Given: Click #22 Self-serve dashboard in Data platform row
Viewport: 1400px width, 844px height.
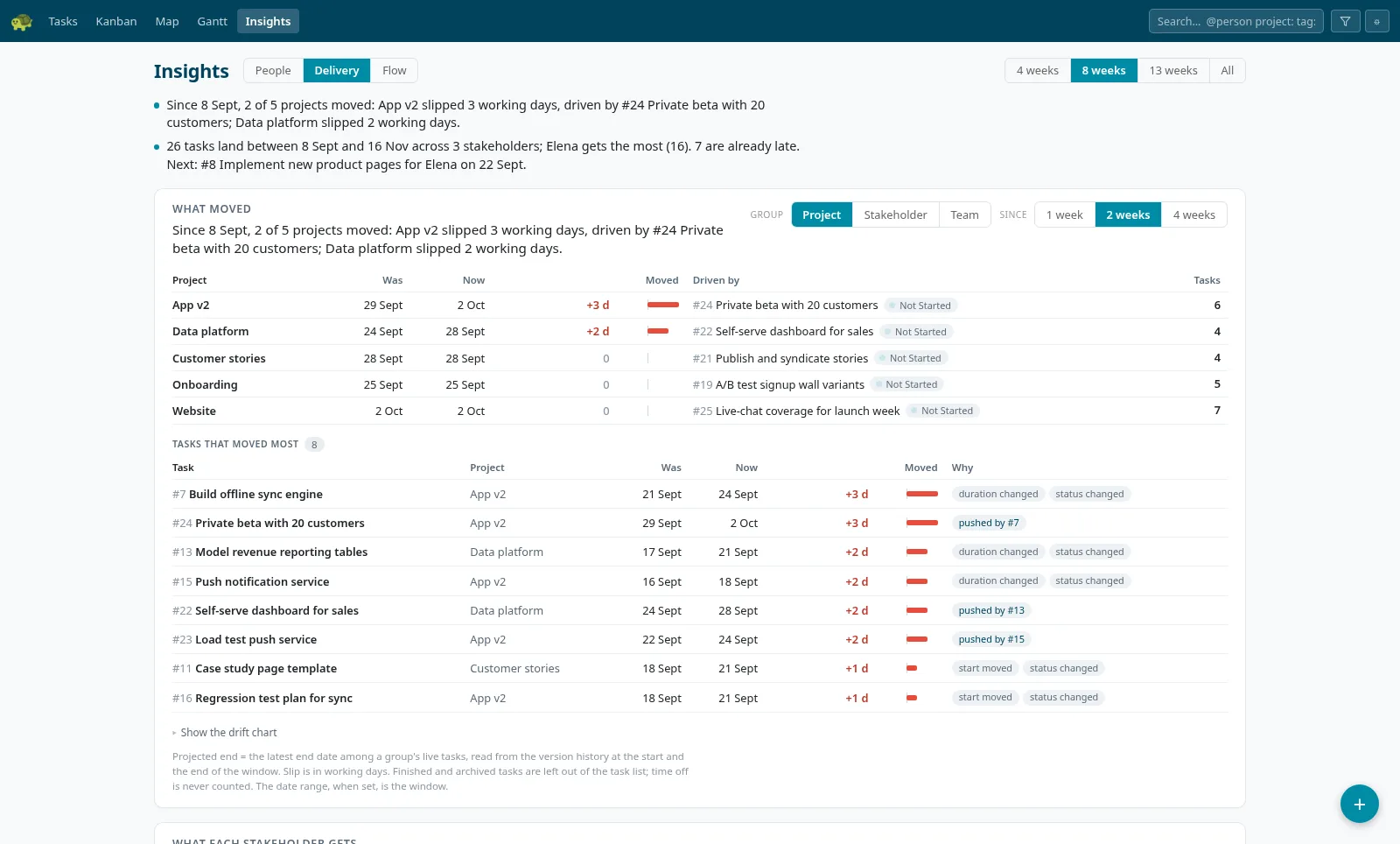Looking at the screenshot, I should tap(783, 332).
